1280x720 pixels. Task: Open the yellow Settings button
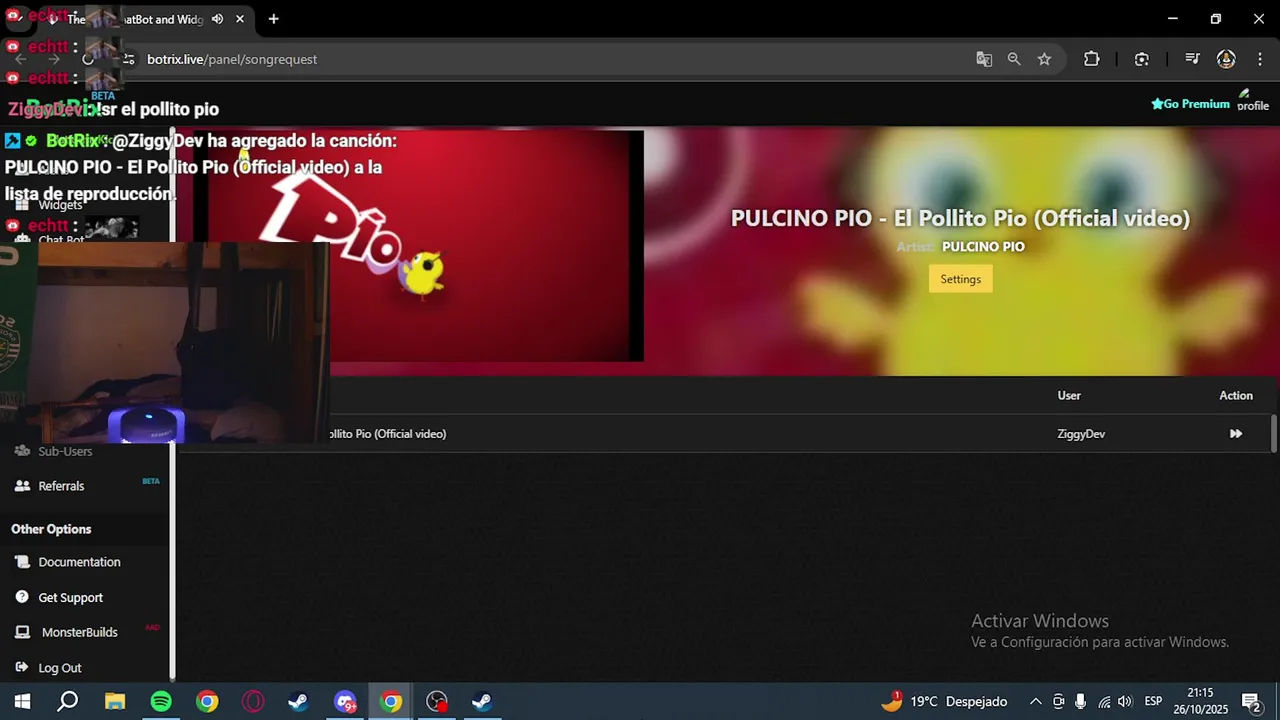click(960, 279)
